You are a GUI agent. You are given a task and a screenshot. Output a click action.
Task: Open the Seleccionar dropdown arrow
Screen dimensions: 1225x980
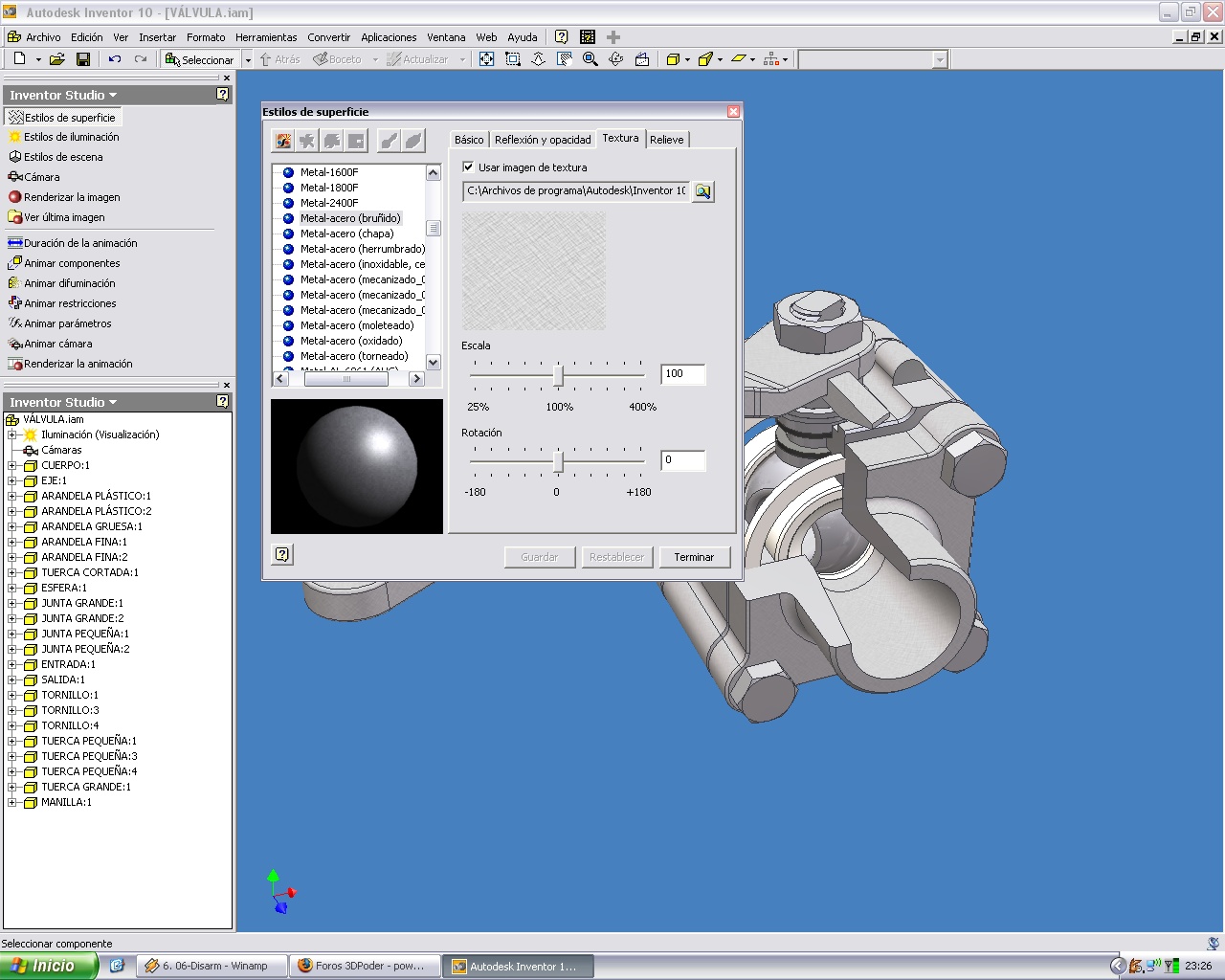(248, 59)
